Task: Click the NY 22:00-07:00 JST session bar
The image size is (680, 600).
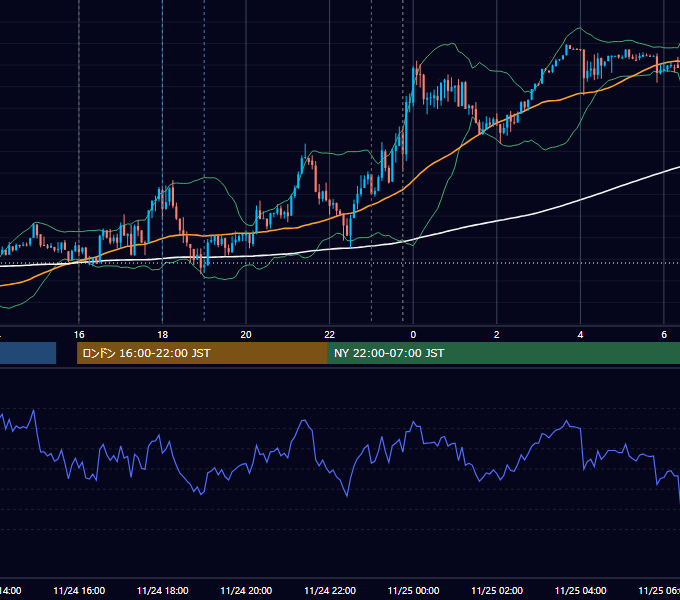Action: point(503,353)
